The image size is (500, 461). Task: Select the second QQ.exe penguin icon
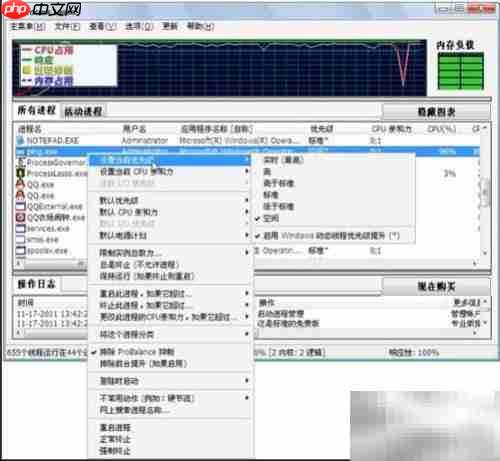click(21, 195)
